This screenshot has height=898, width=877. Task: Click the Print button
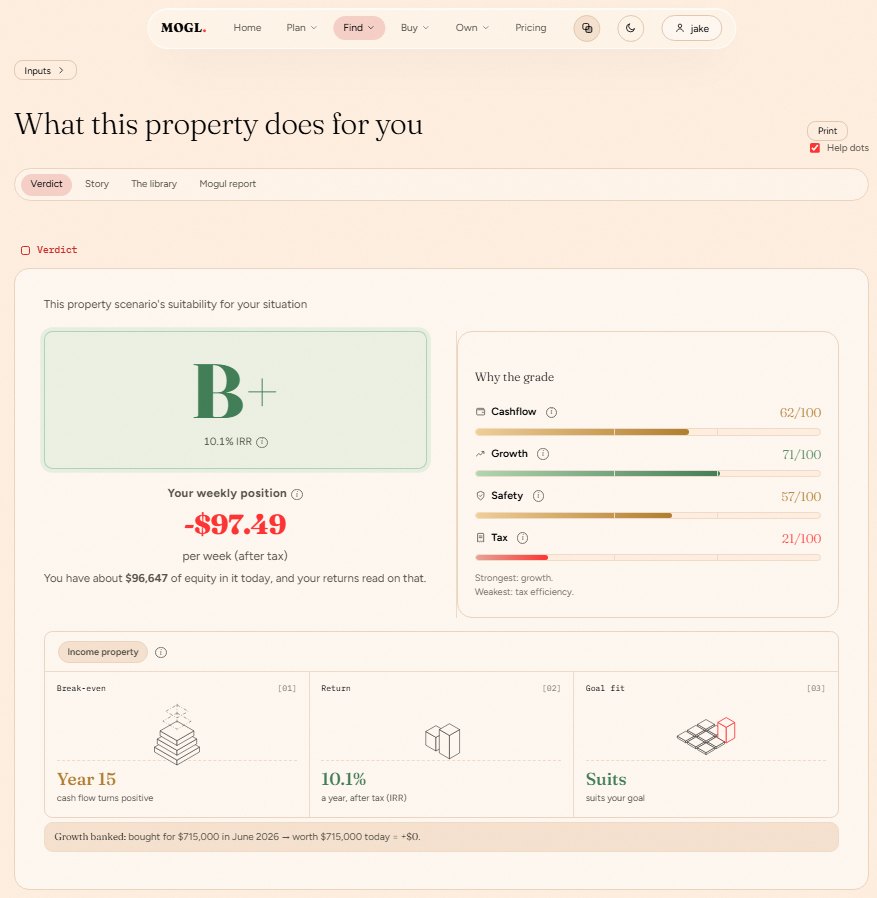tap(827, 131)
